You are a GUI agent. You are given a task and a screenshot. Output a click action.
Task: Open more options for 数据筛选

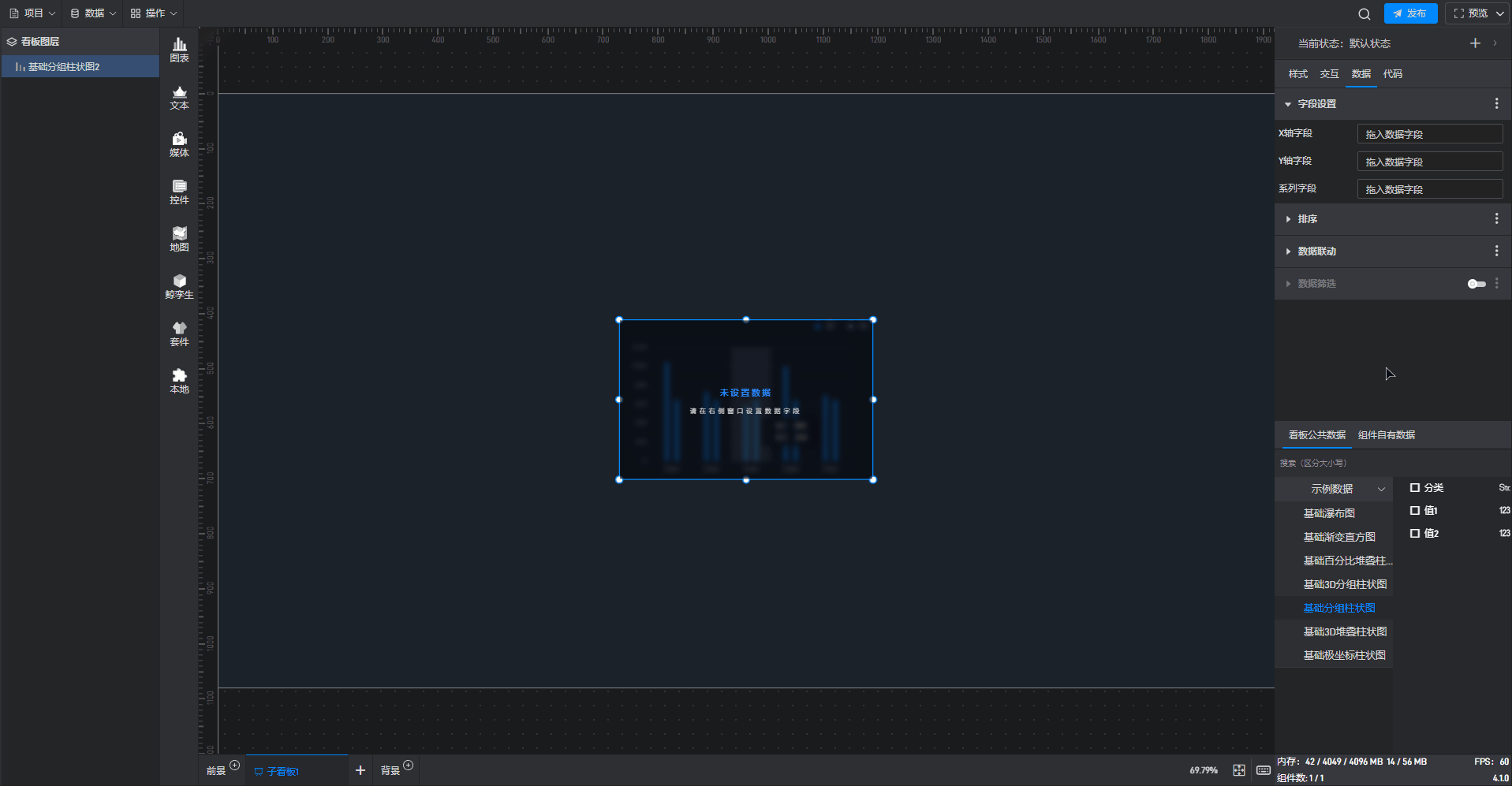(1496, 283)
